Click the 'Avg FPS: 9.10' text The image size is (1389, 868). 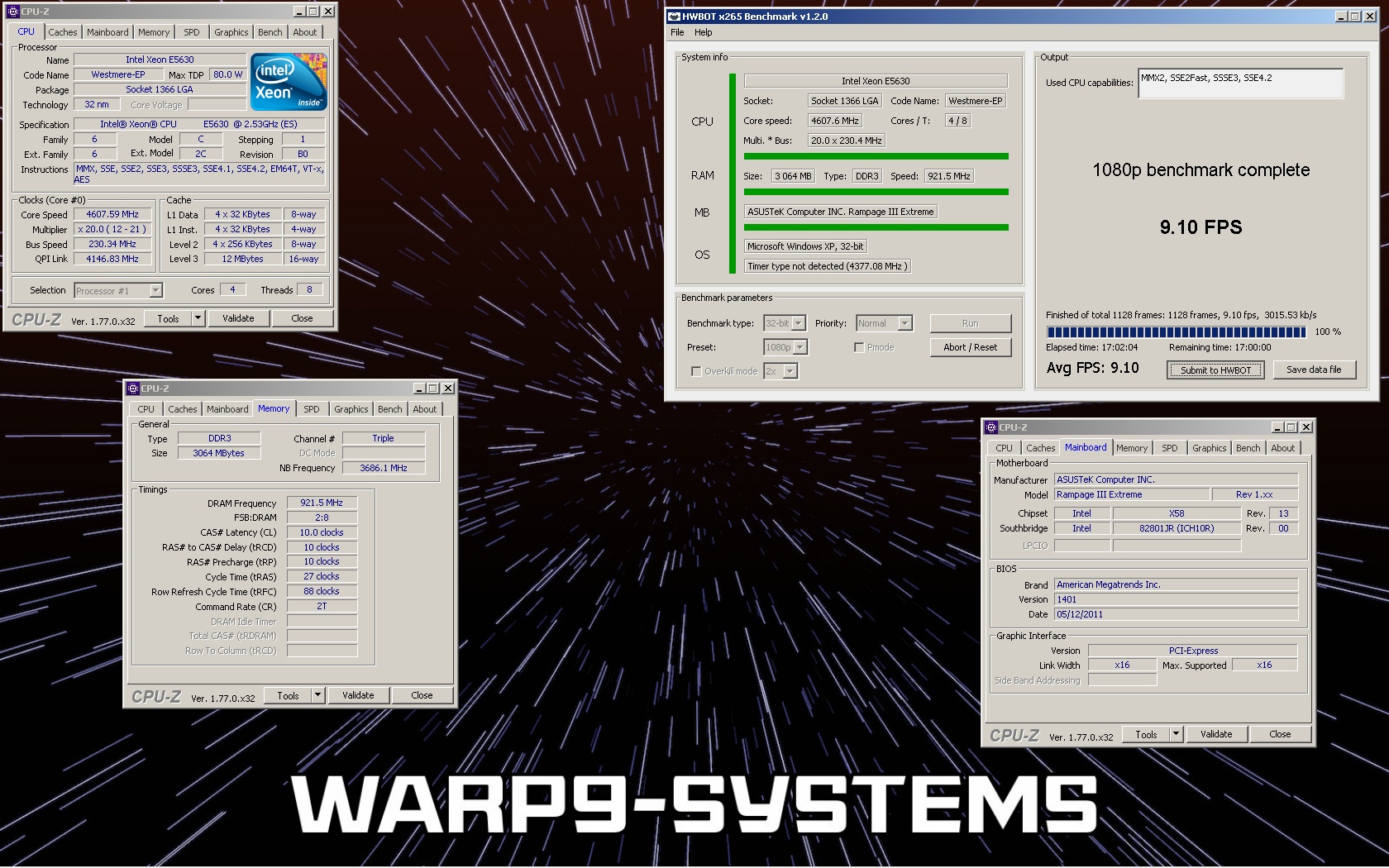pyautogui.click(x=1092, y=368)
